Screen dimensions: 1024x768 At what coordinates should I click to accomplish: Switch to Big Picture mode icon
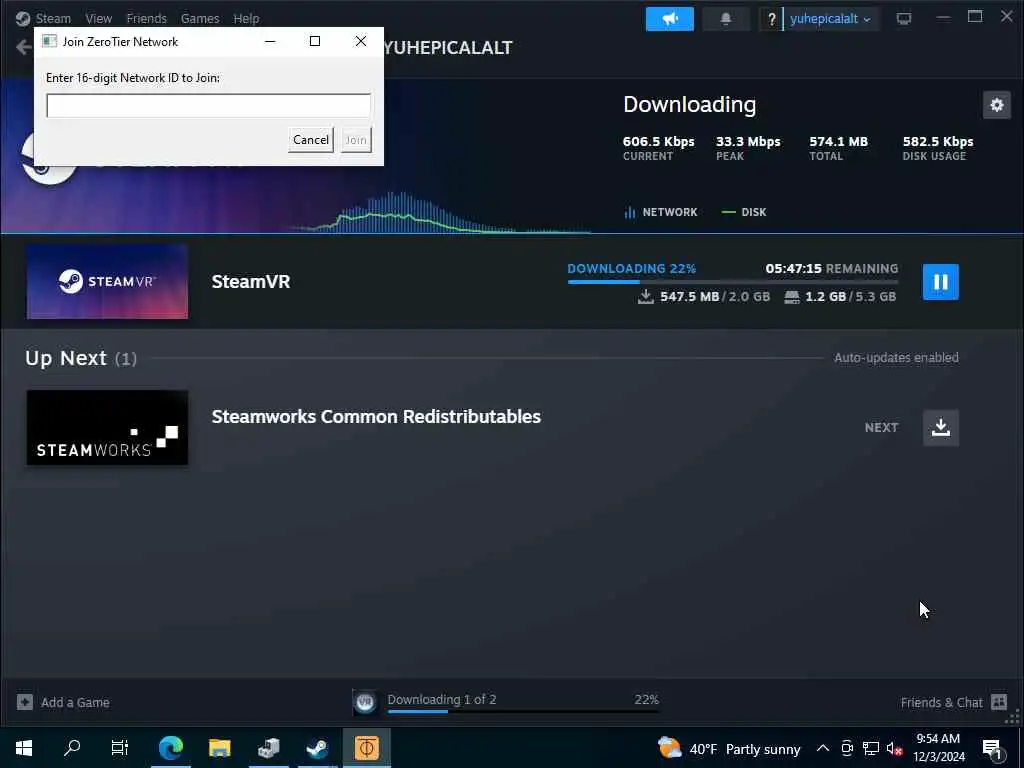click(904, 19)
